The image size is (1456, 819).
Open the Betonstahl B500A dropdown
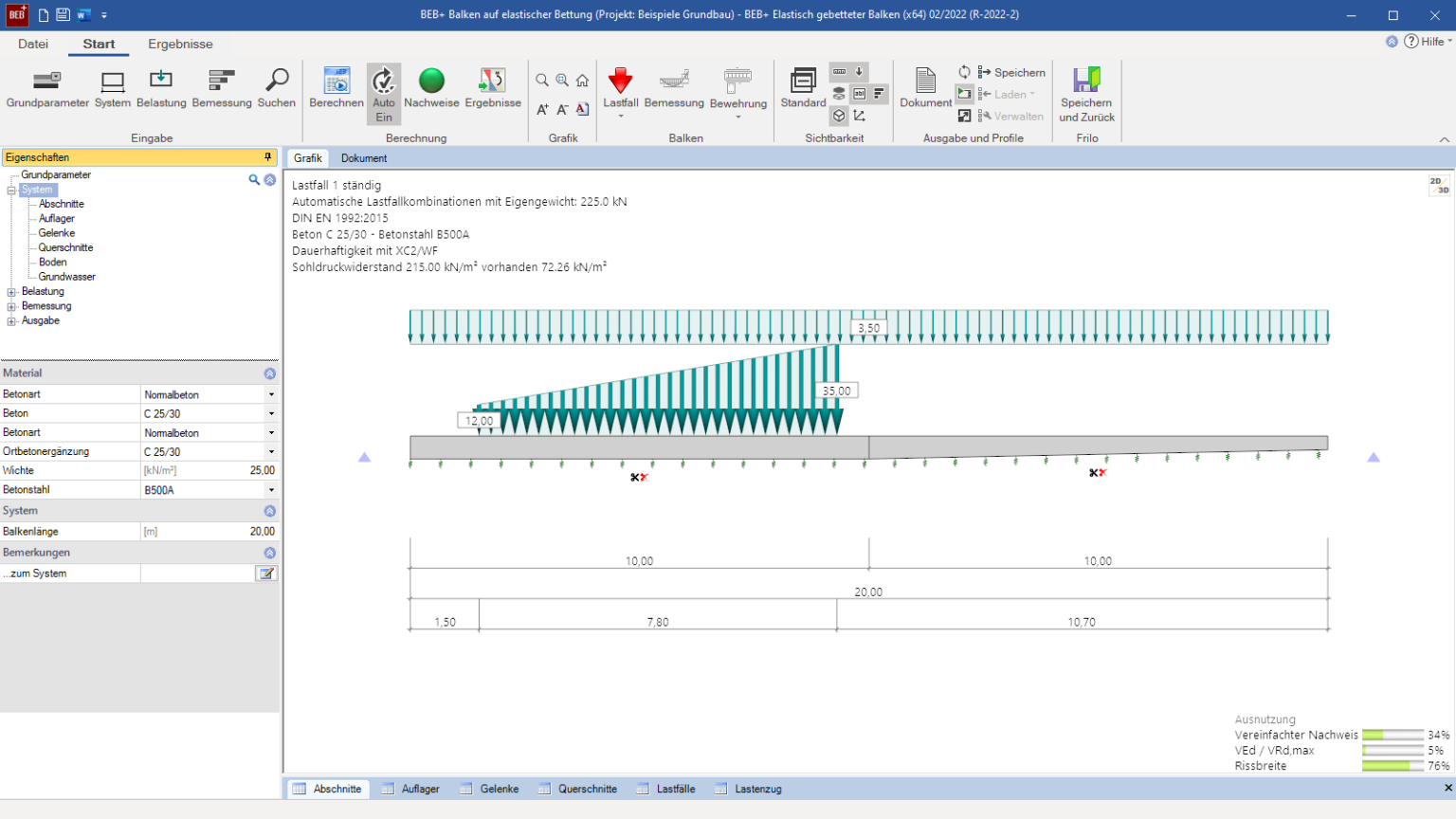coord(271,490)
